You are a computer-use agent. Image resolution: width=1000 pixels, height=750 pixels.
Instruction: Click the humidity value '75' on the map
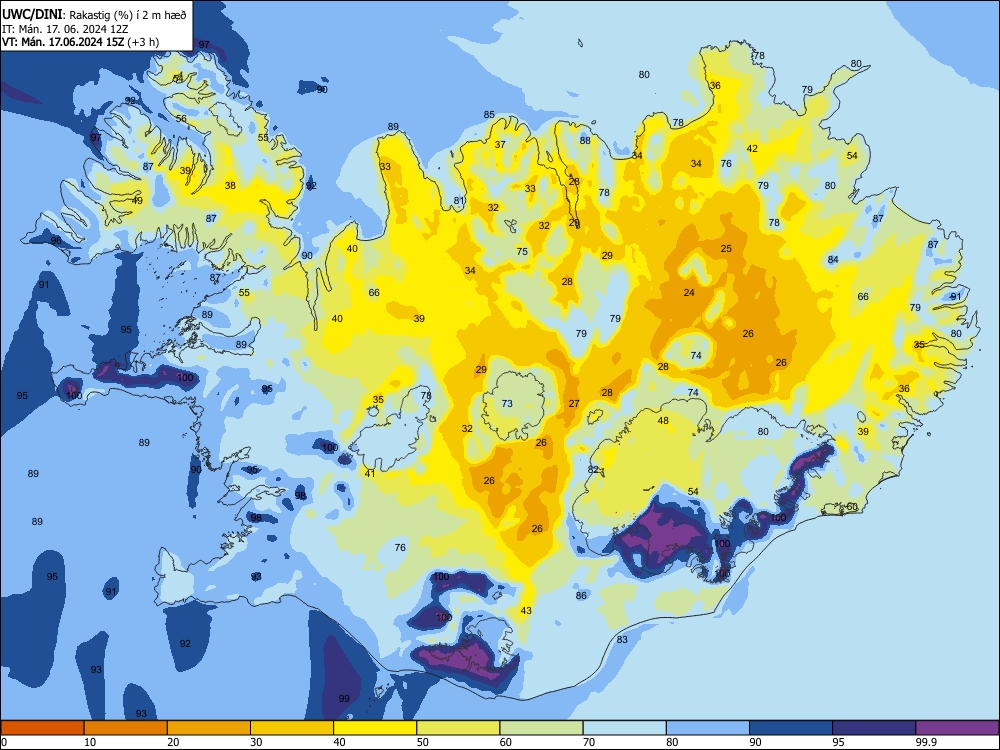coord(522,252)
